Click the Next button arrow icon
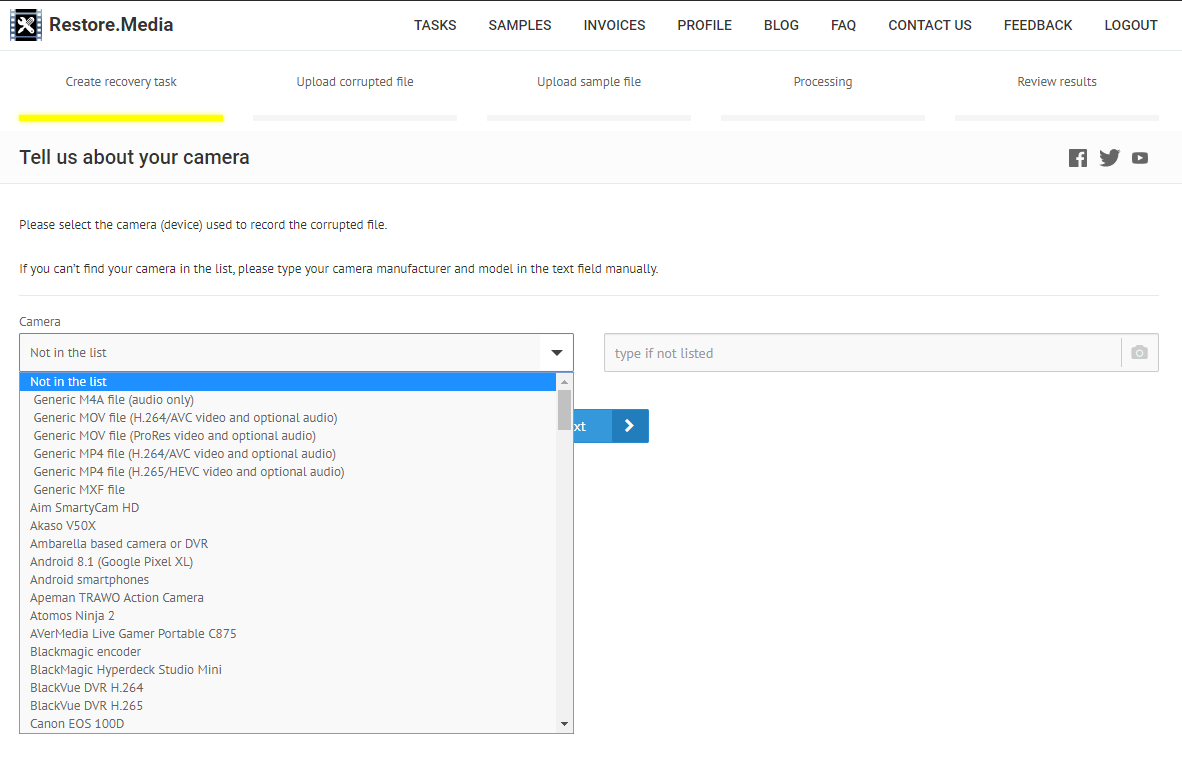The width and height of the screenshot is (1182, 757). tap(629, 426)
